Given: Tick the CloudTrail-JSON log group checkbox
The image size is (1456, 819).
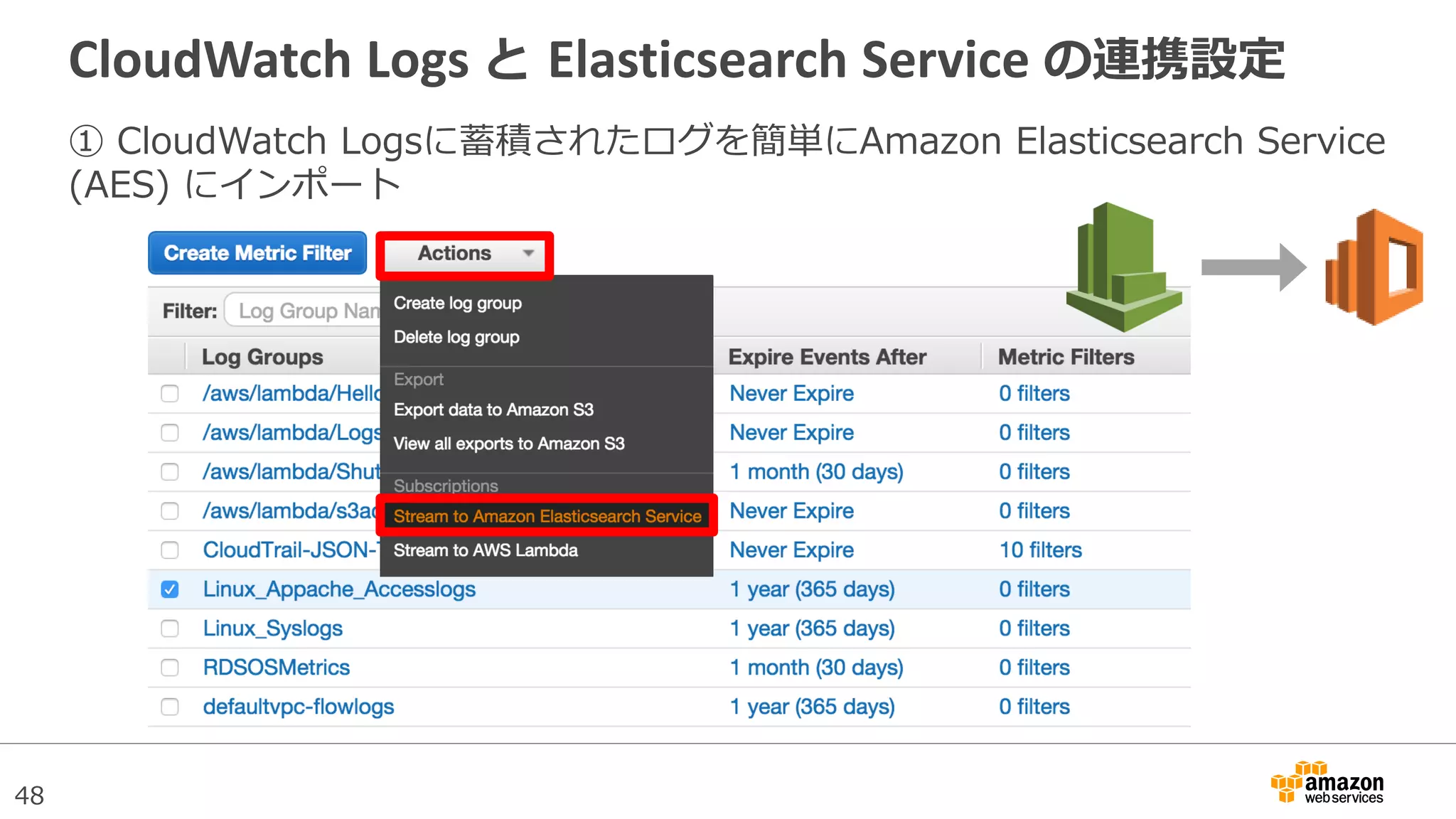Looking at the screenshot, I should click(x=170, y=550).
